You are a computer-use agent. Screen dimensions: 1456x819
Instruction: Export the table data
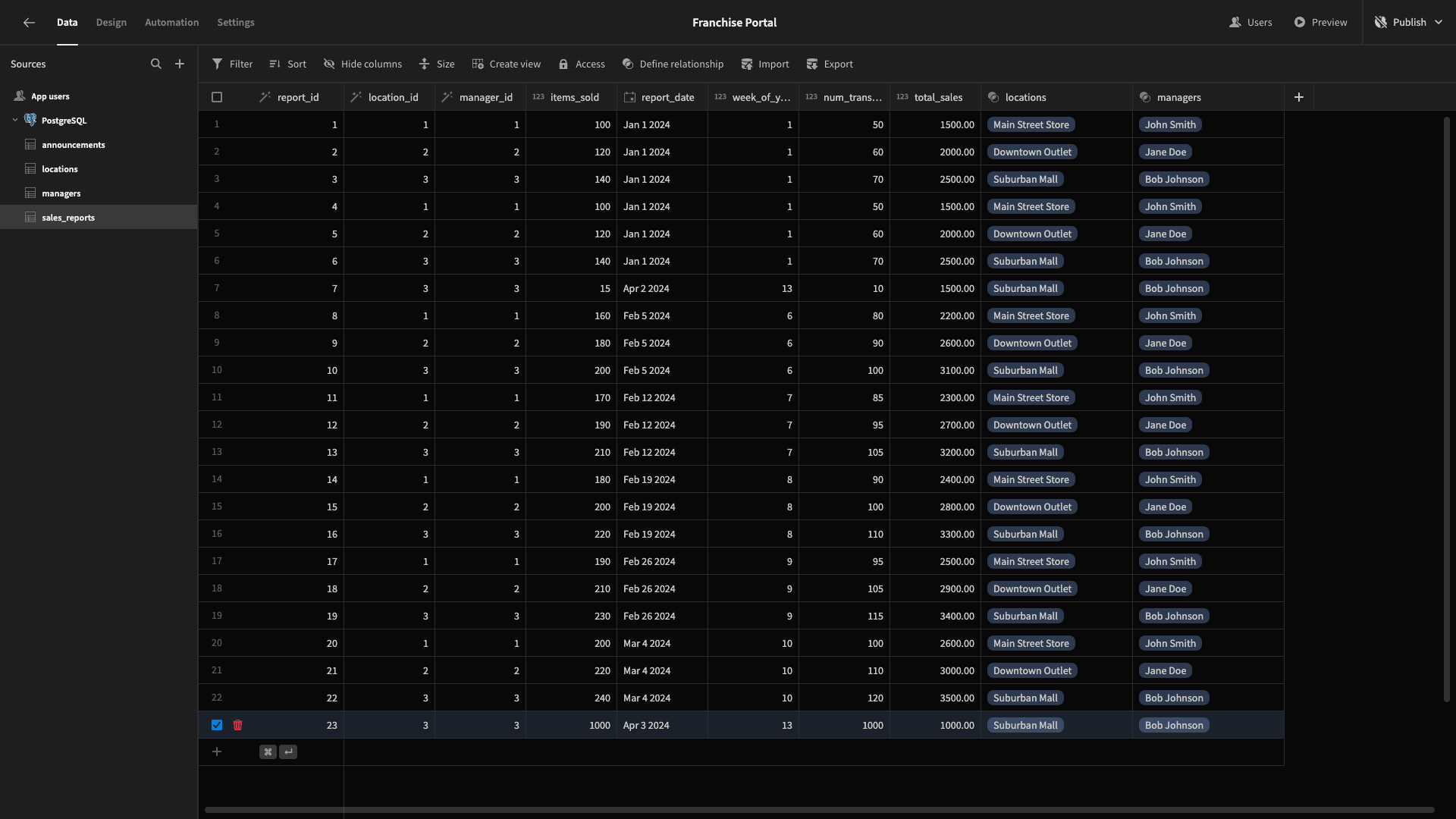pos(830,64)
